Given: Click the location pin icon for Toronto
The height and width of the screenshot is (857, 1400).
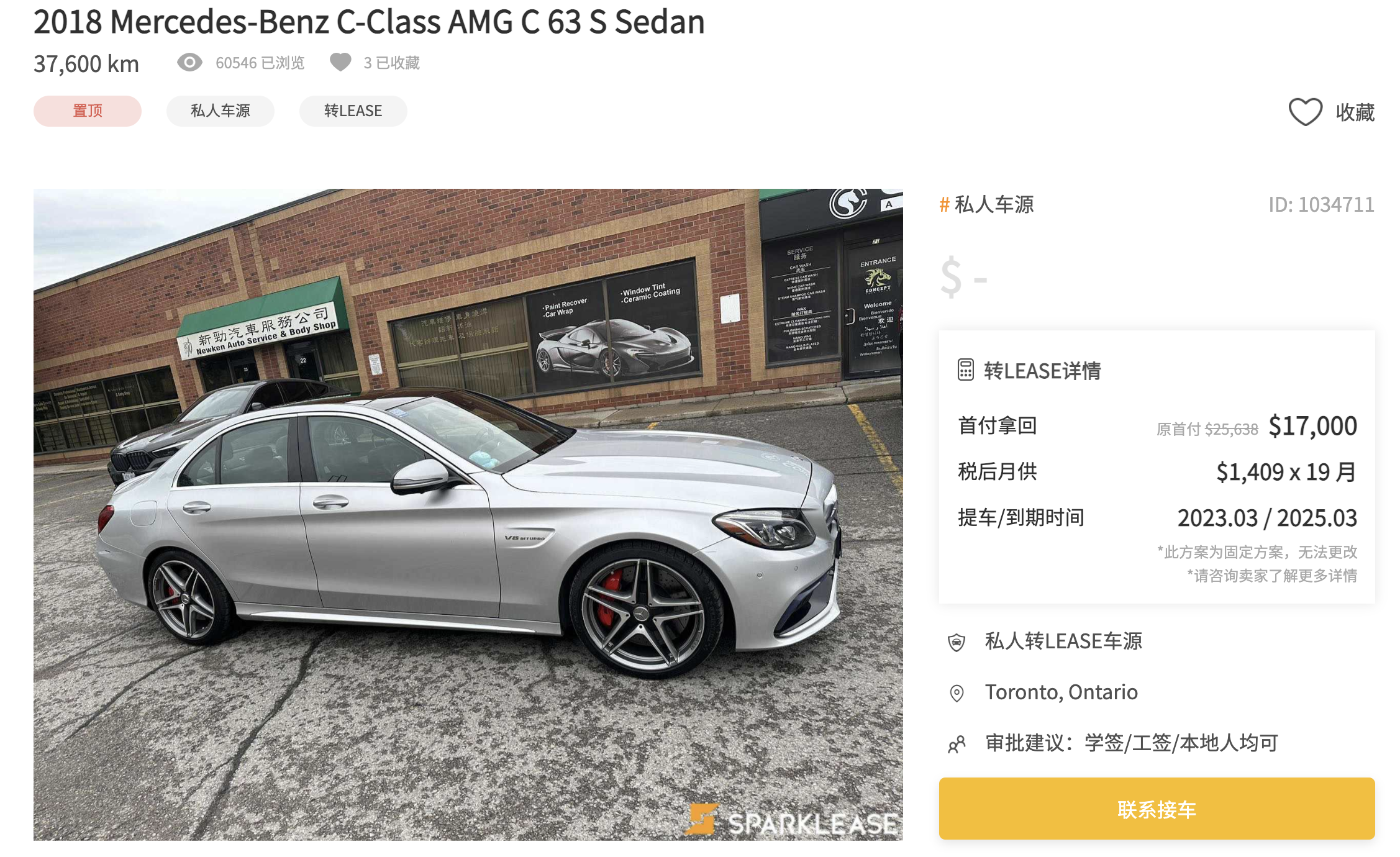Looking at the screenshot, I should point(957,692).
